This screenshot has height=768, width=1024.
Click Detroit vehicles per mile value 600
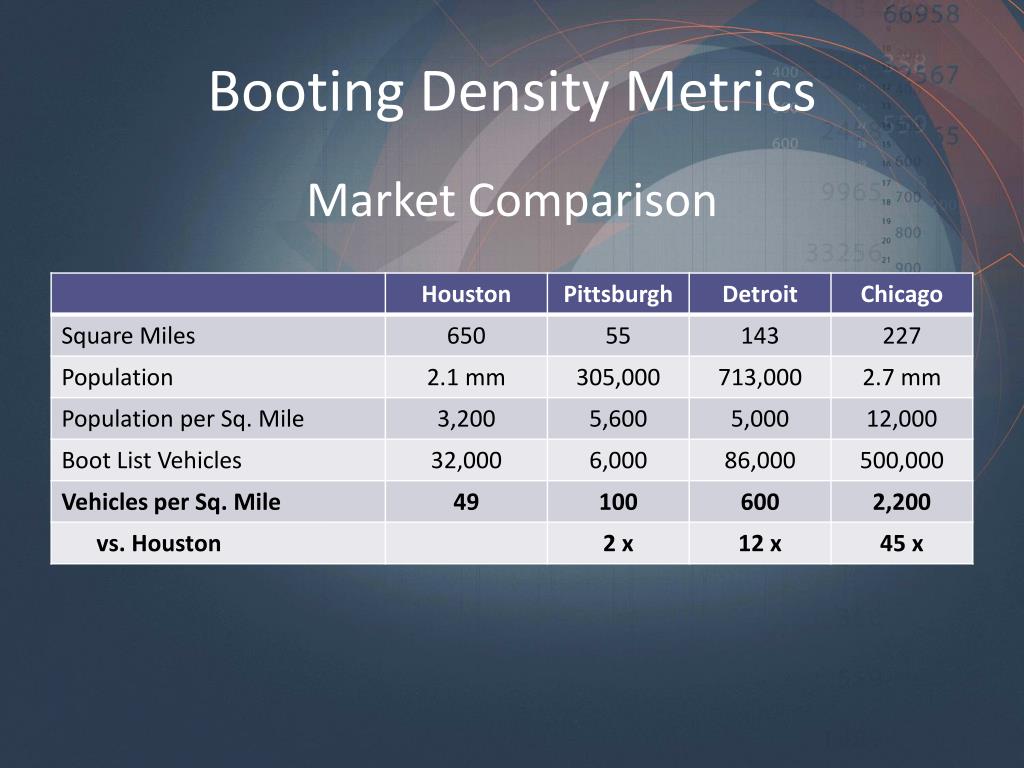[760, 502]
